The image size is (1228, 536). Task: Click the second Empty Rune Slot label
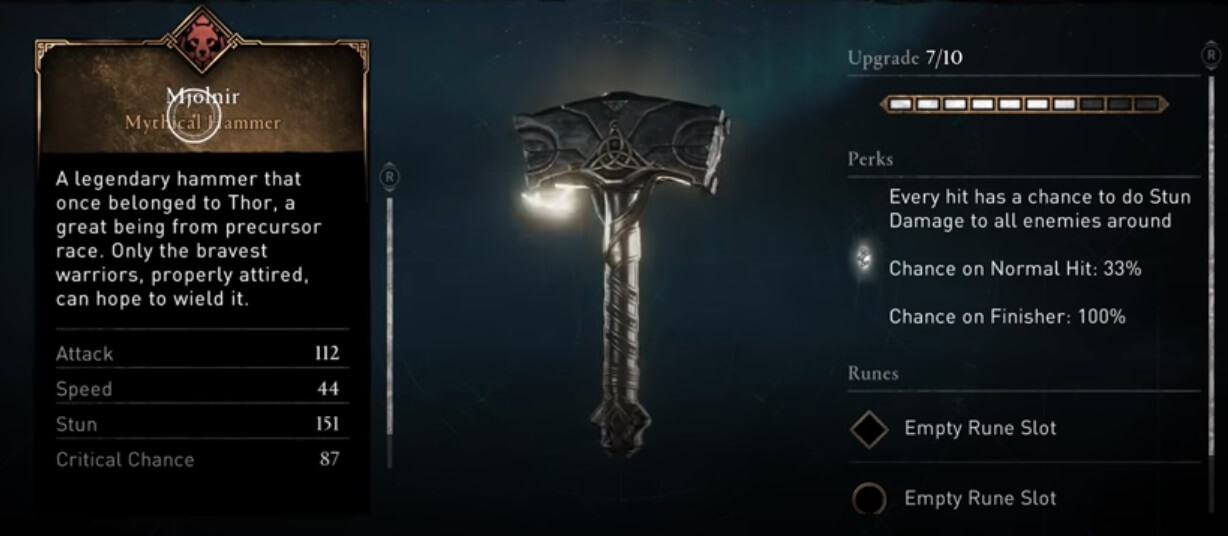980,498
